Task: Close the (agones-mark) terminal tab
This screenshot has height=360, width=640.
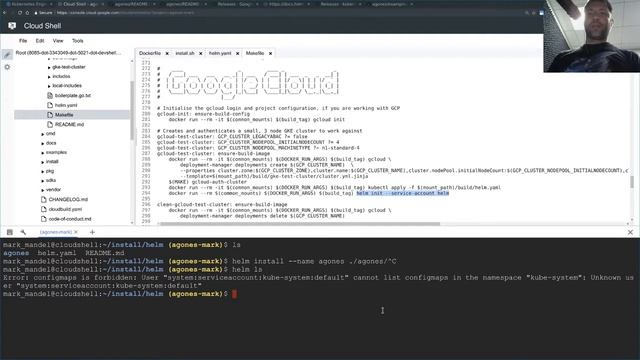Action: coord(76,232)
